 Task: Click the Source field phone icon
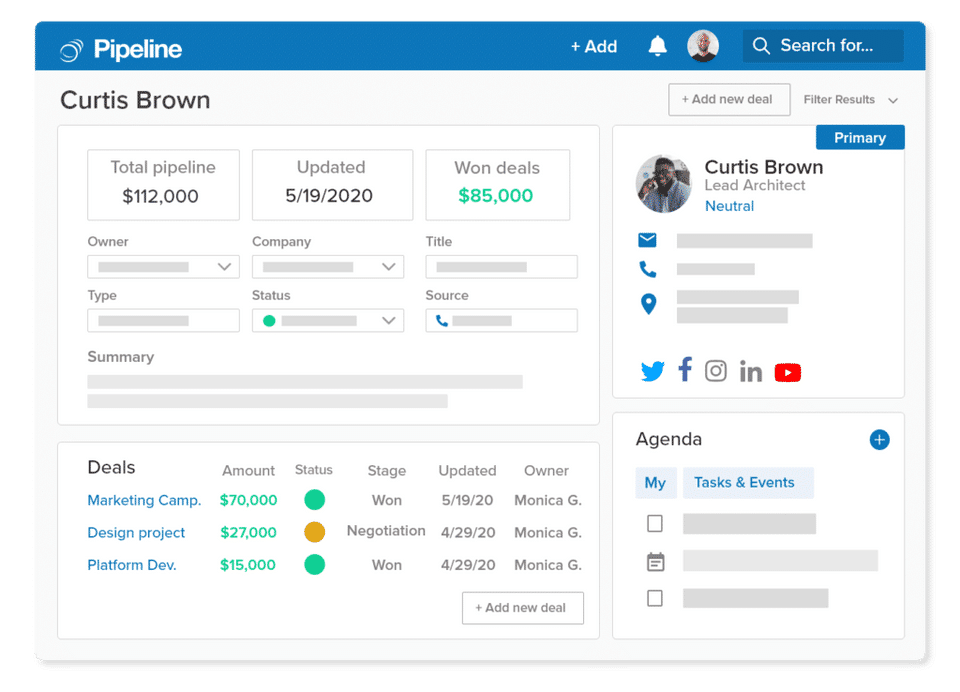click(x=441, y=321)
